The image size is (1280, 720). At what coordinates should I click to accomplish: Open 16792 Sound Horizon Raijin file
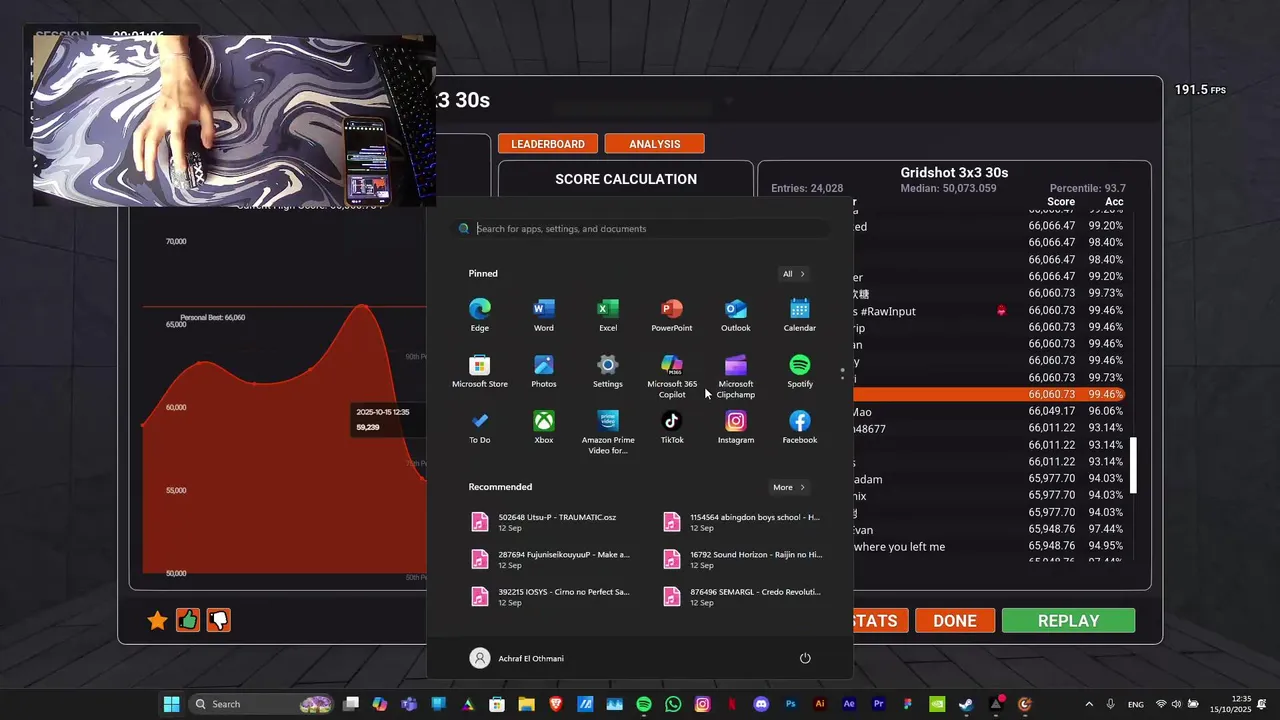[742, 560]
